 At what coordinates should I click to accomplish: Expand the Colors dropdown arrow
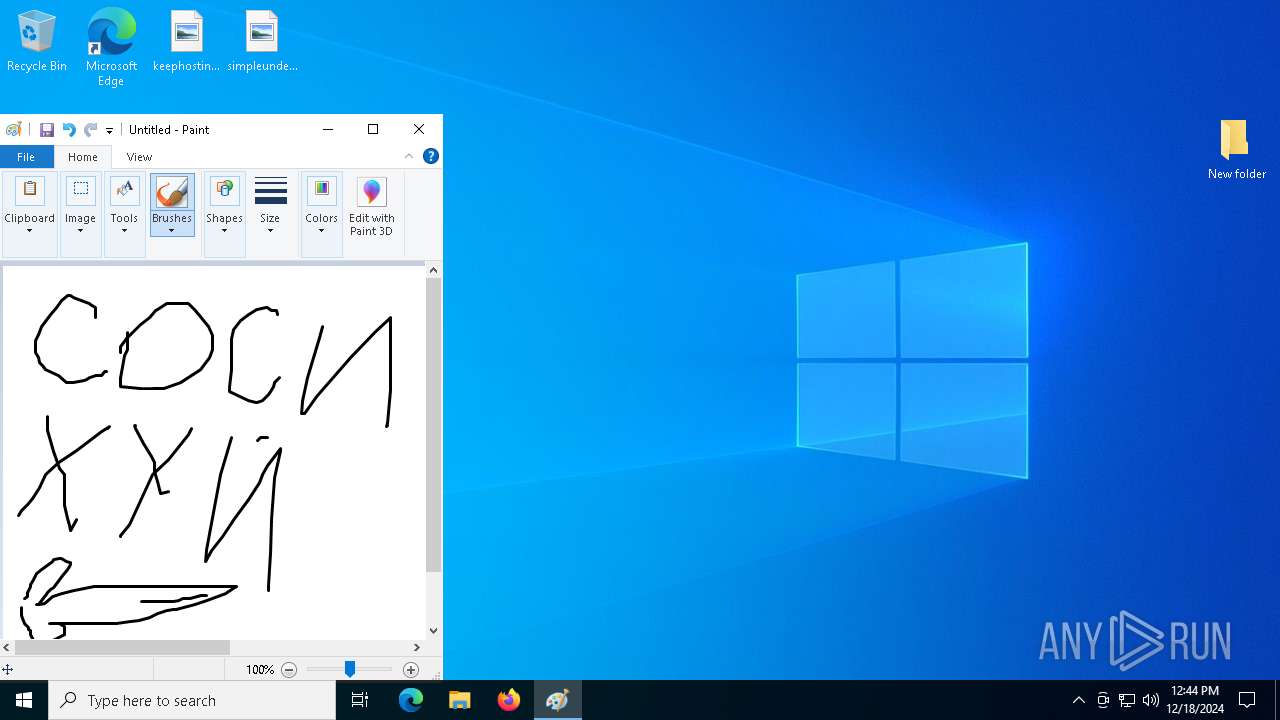321,231
